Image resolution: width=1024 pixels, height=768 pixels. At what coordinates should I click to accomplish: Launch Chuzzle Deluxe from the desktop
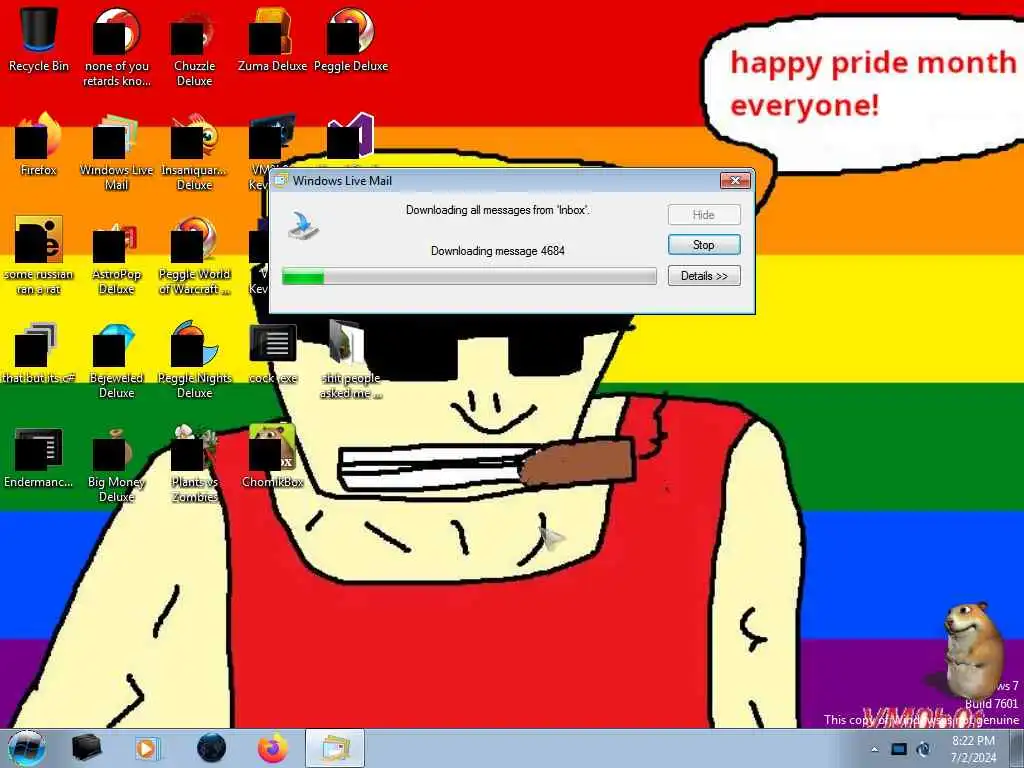point(194,46)
